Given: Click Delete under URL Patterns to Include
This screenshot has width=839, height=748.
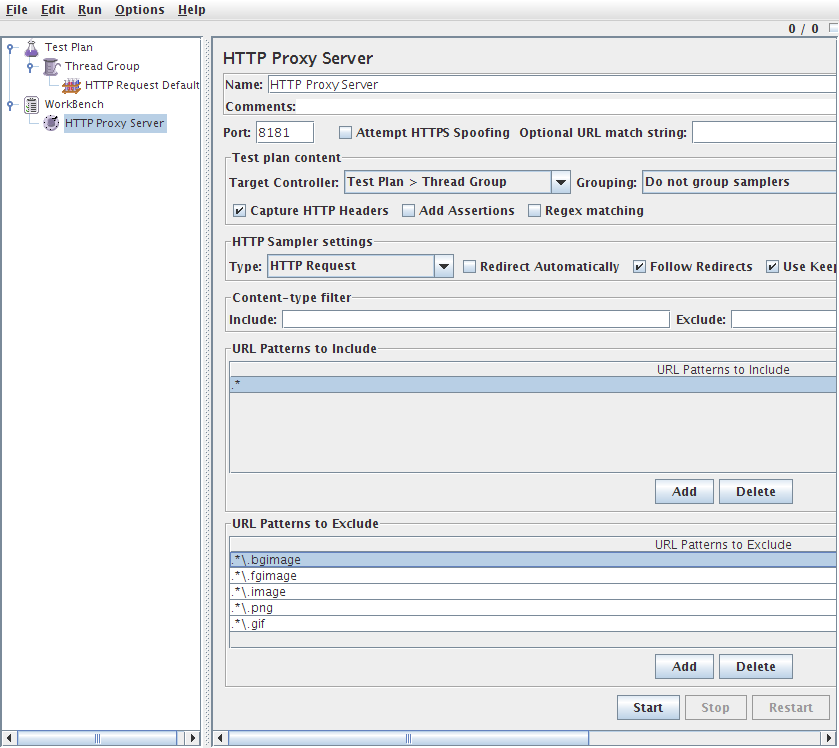Looking at the screenshot, I should pos(756,492).
